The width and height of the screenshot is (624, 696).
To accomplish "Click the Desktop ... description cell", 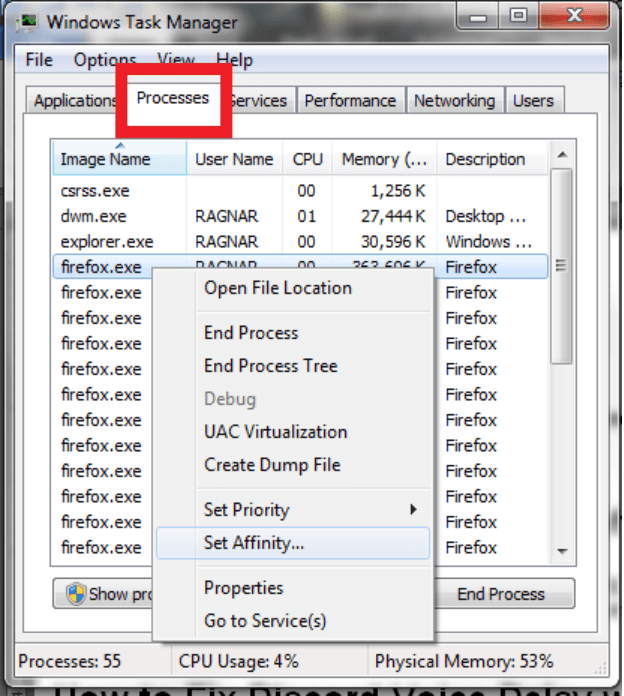I will pos(486,216).
